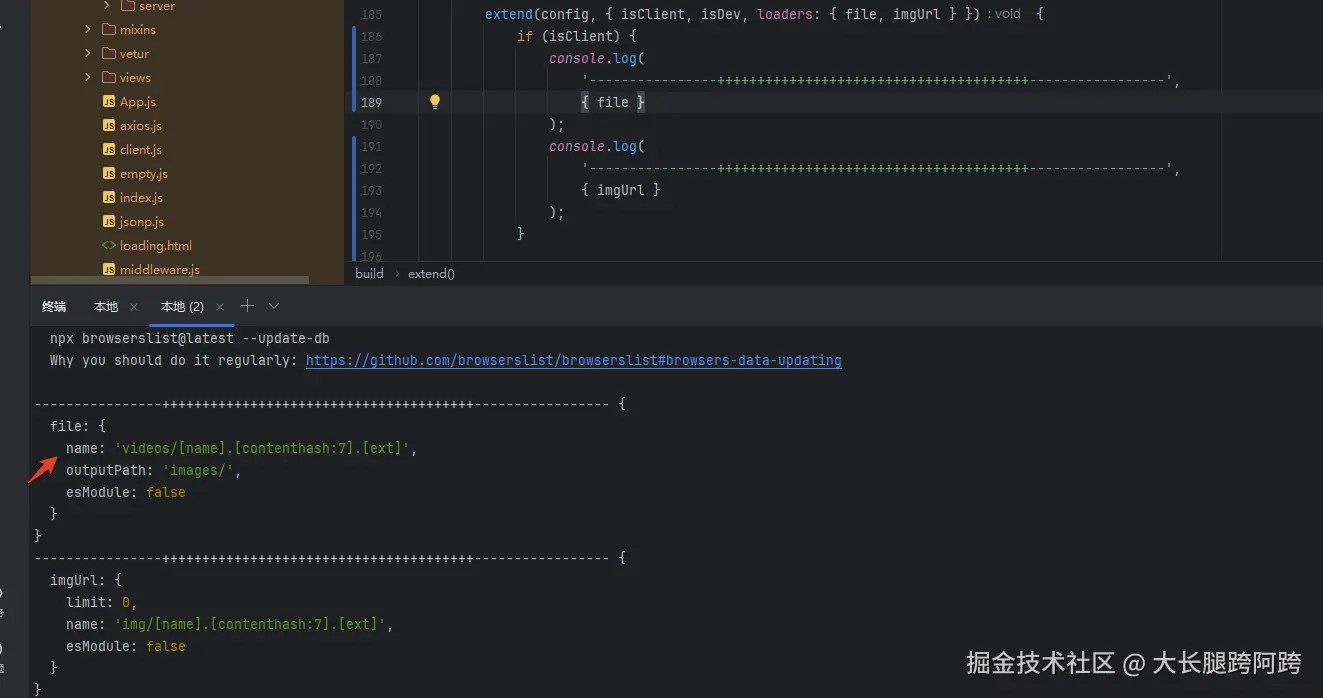Image resolution: width=1323 pixels, height=698 pixels.
Task: Open App.js in the project tree
Action: [138, 102]
